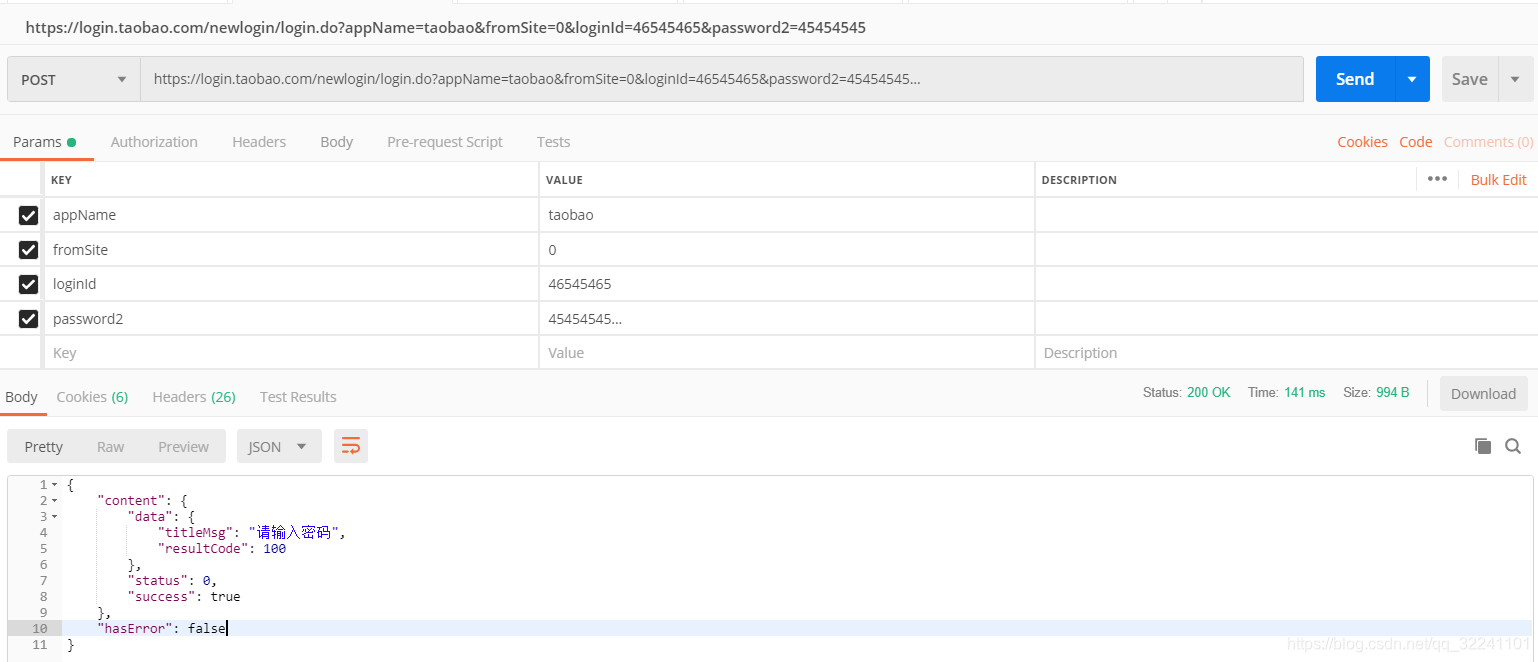Click the value 45454545... cell
This screenshot has width=1538, height=662.
[x=787, y=319]
